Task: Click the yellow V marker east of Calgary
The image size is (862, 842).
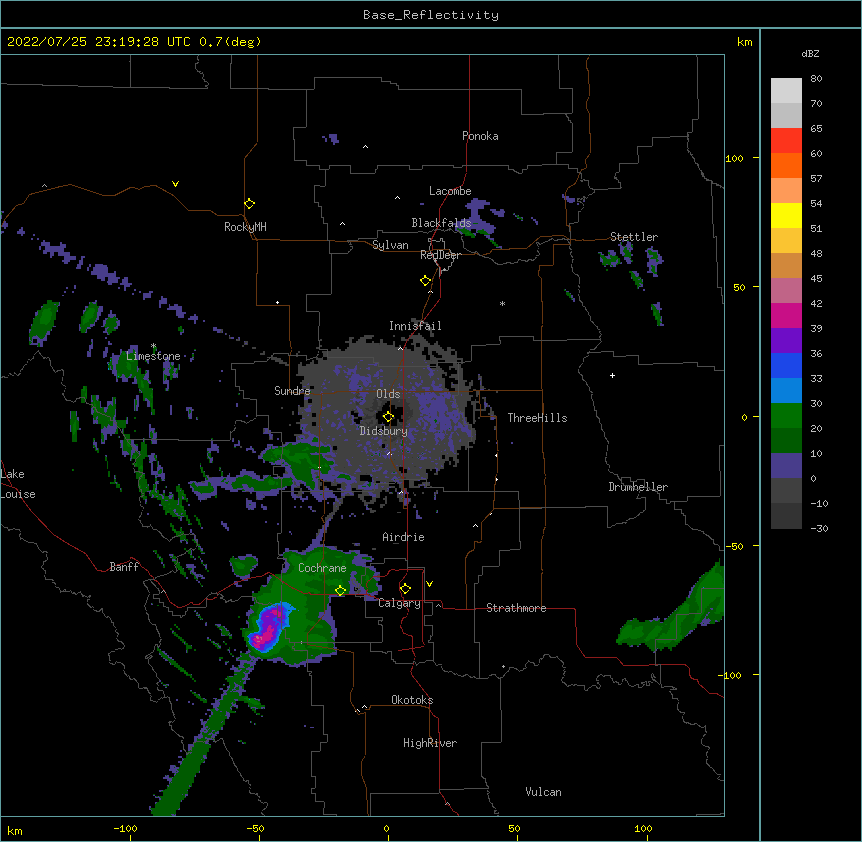Action: coord(430,584)
